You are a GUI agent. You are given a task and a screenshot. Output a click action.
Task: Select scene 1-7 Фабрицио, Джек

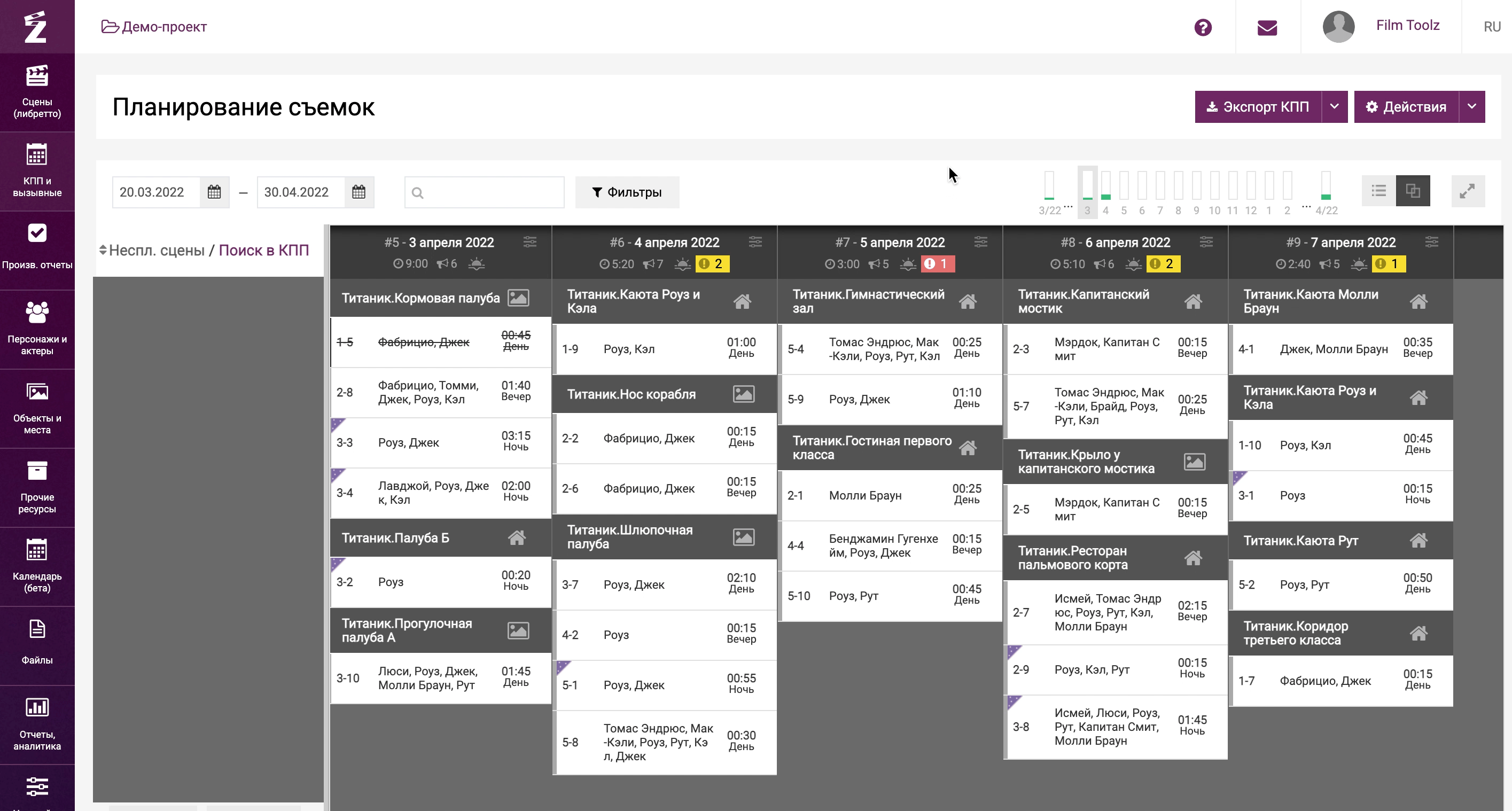1342,681
